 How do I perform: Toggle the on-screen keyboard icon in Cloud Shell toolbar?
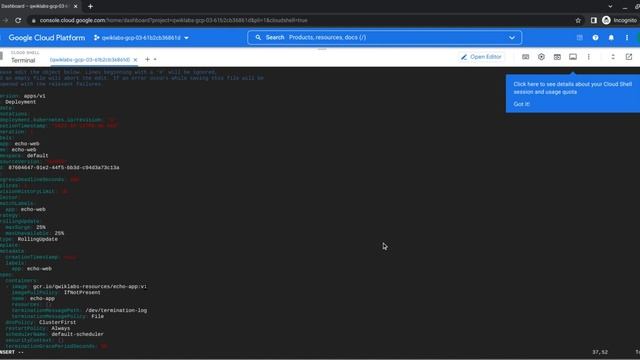[525, 57]
